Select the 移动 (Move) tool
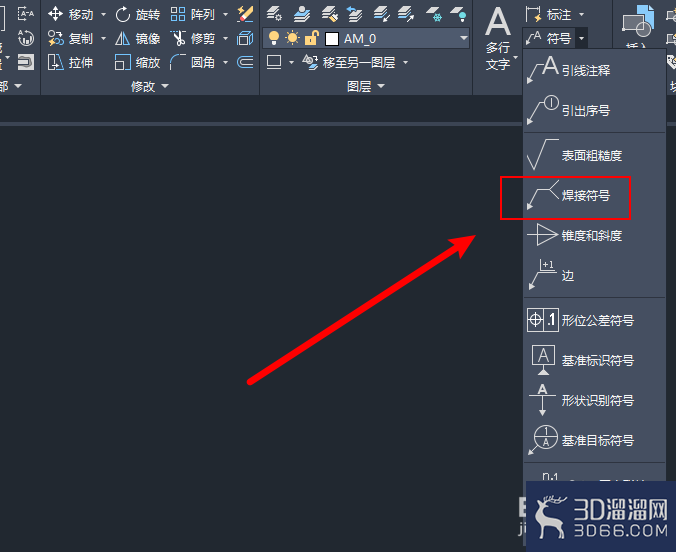Image resolution: width=676 pixels, height=552 pixels. pyautogui.click(x=70, y=15)
